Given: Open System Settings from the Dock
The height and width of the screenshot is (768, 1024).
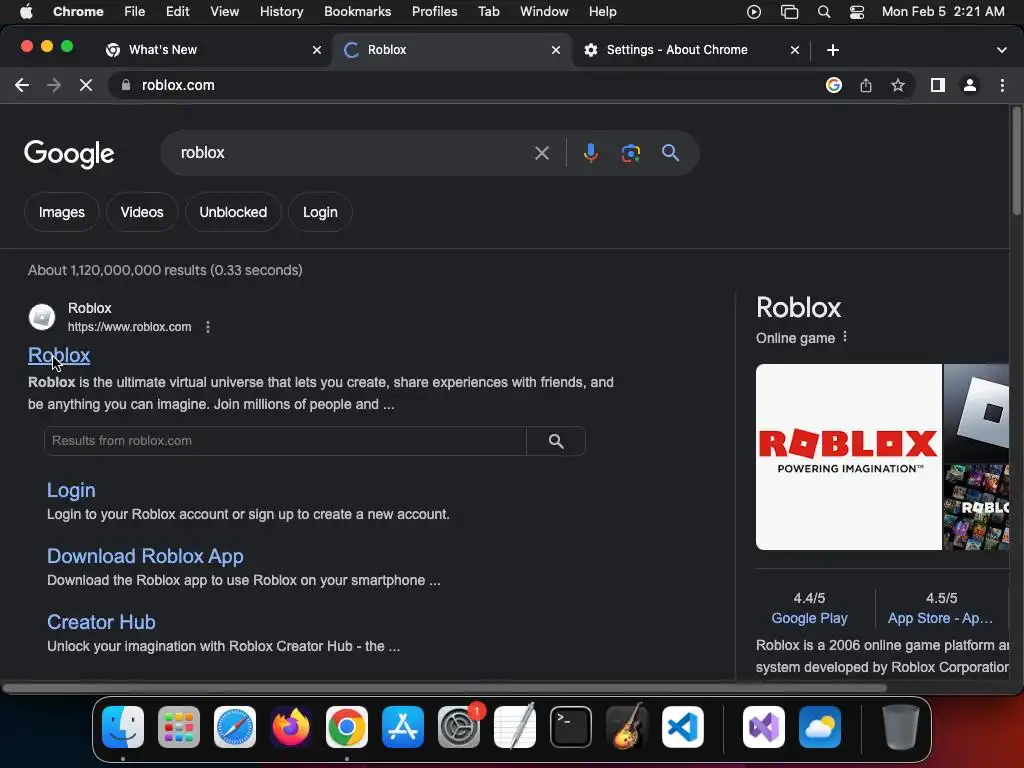Looking at the screenshot, I should click(458, 727).
